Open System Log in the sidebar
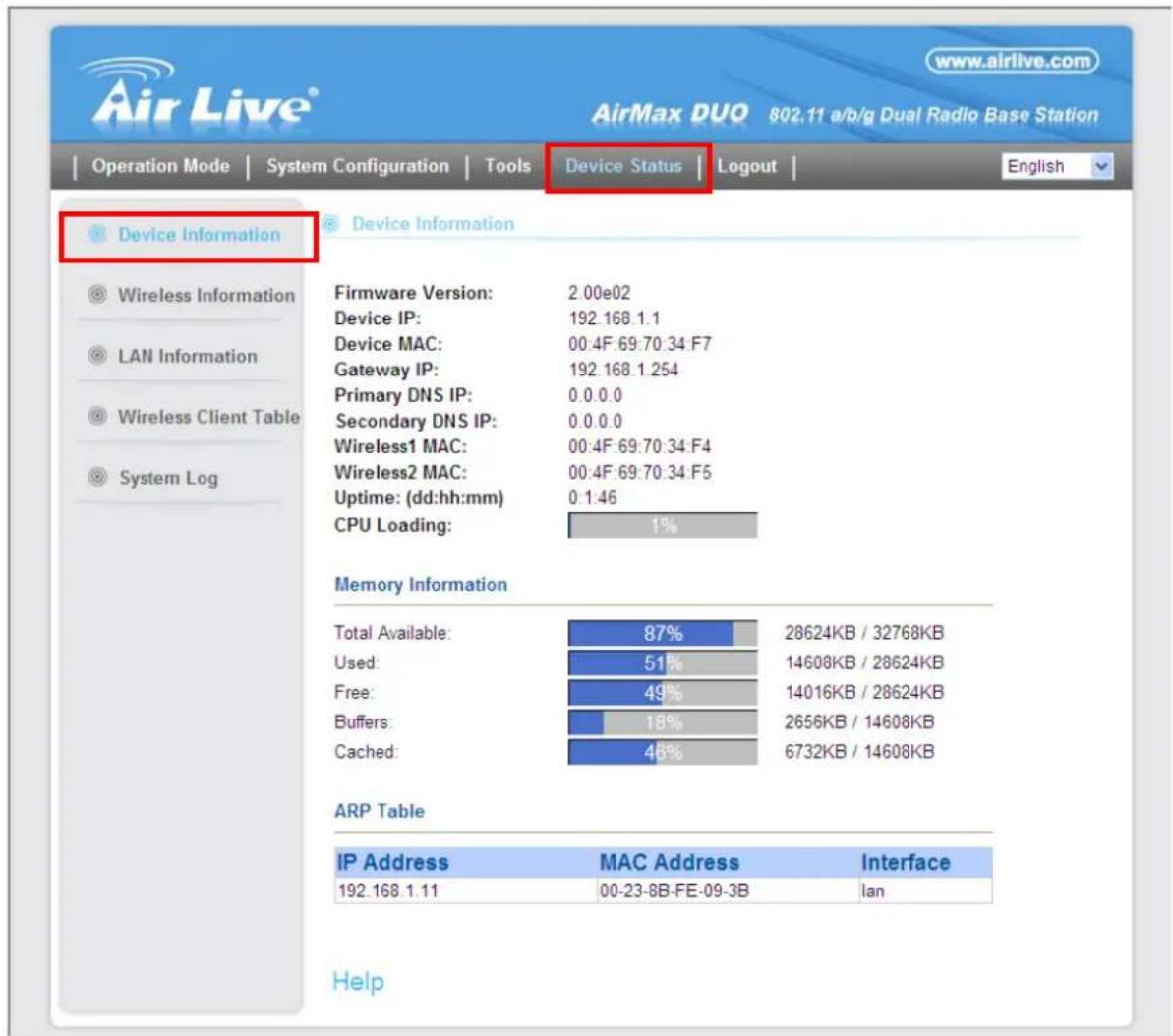This screenshot has width=1173, height=1036. coord(169,478)
